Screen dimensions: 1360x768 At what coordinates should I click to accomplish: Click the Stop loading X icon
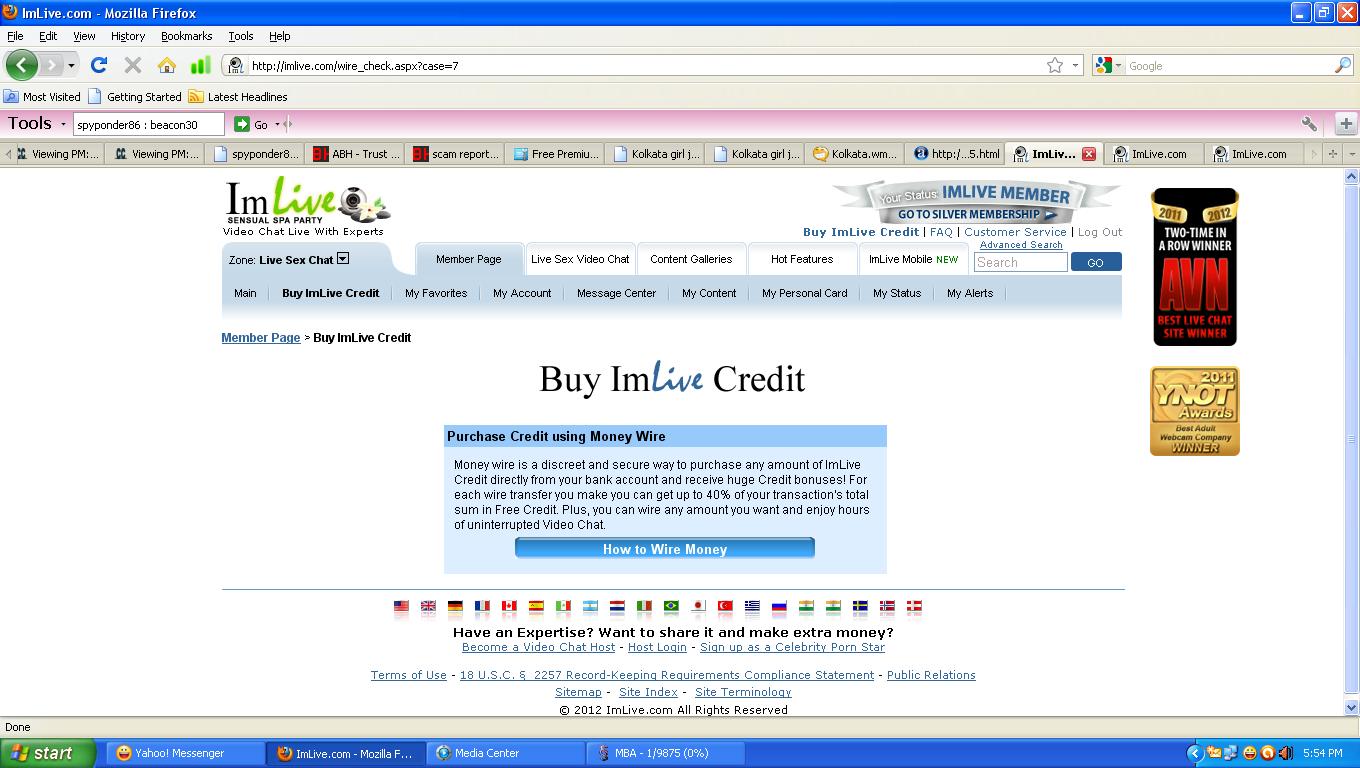click(x=132, y=65)
